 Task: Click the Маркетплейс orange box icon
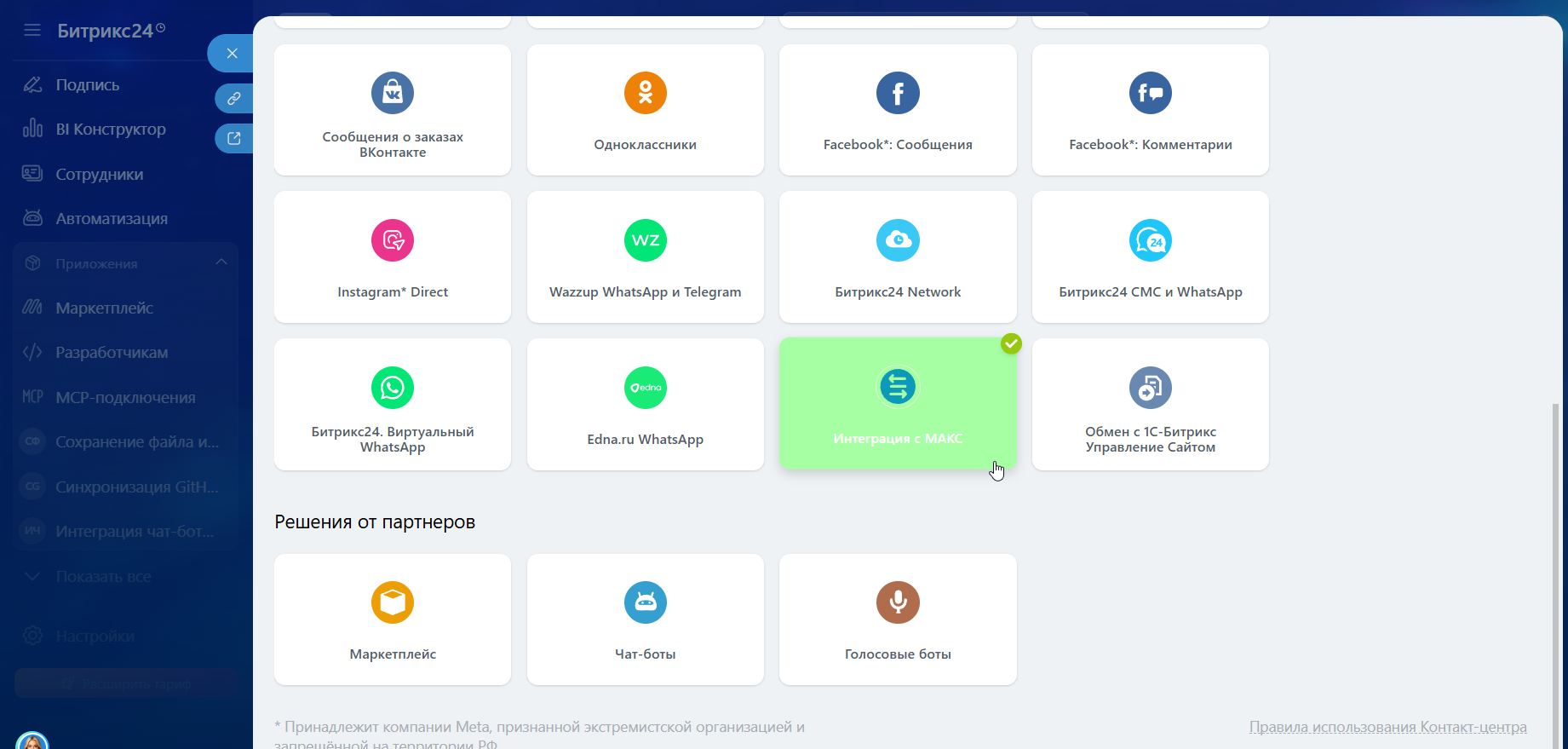[393, 602]
